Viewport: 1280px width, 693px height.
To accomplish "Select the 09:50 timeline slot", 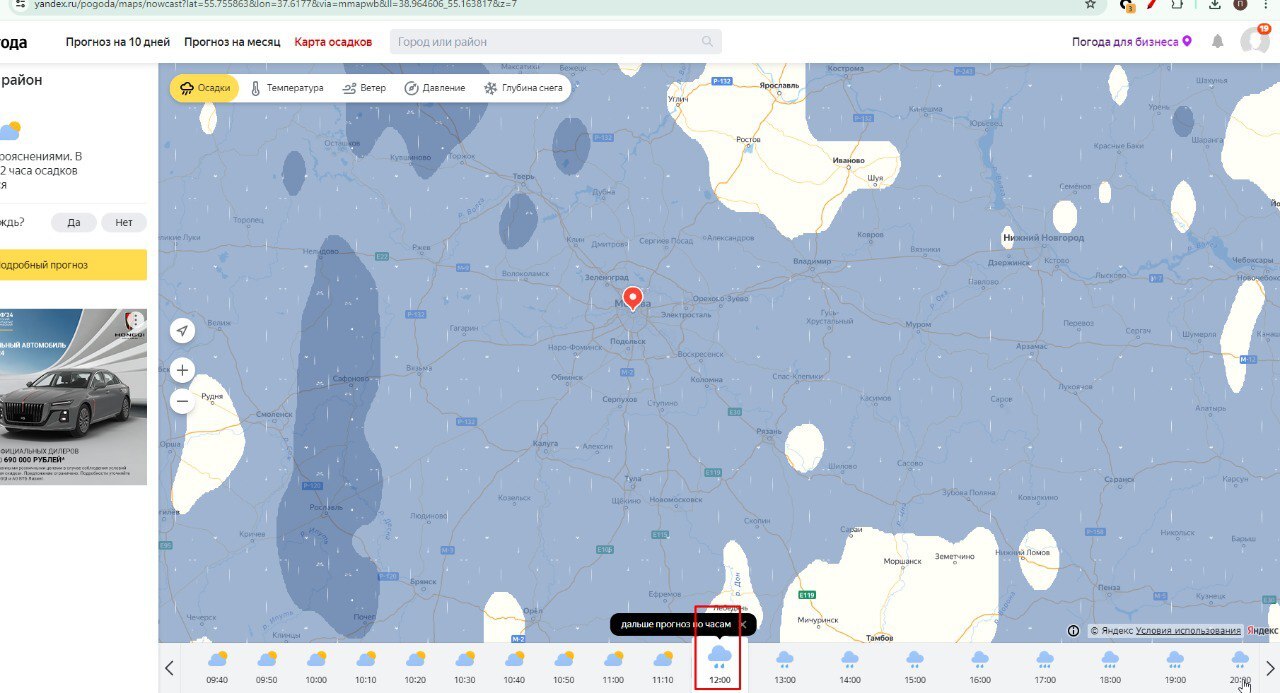I will pyautogui.click(x=266, y=667).
